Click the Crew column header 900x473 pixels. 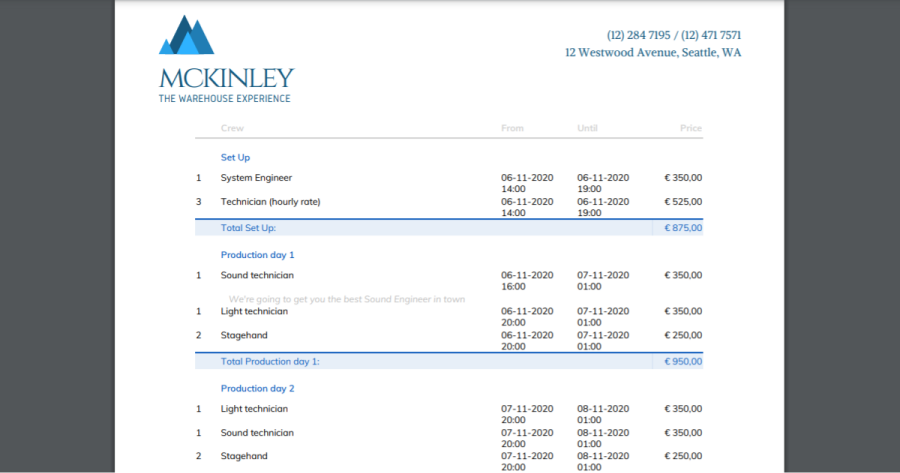pos(232,128)
